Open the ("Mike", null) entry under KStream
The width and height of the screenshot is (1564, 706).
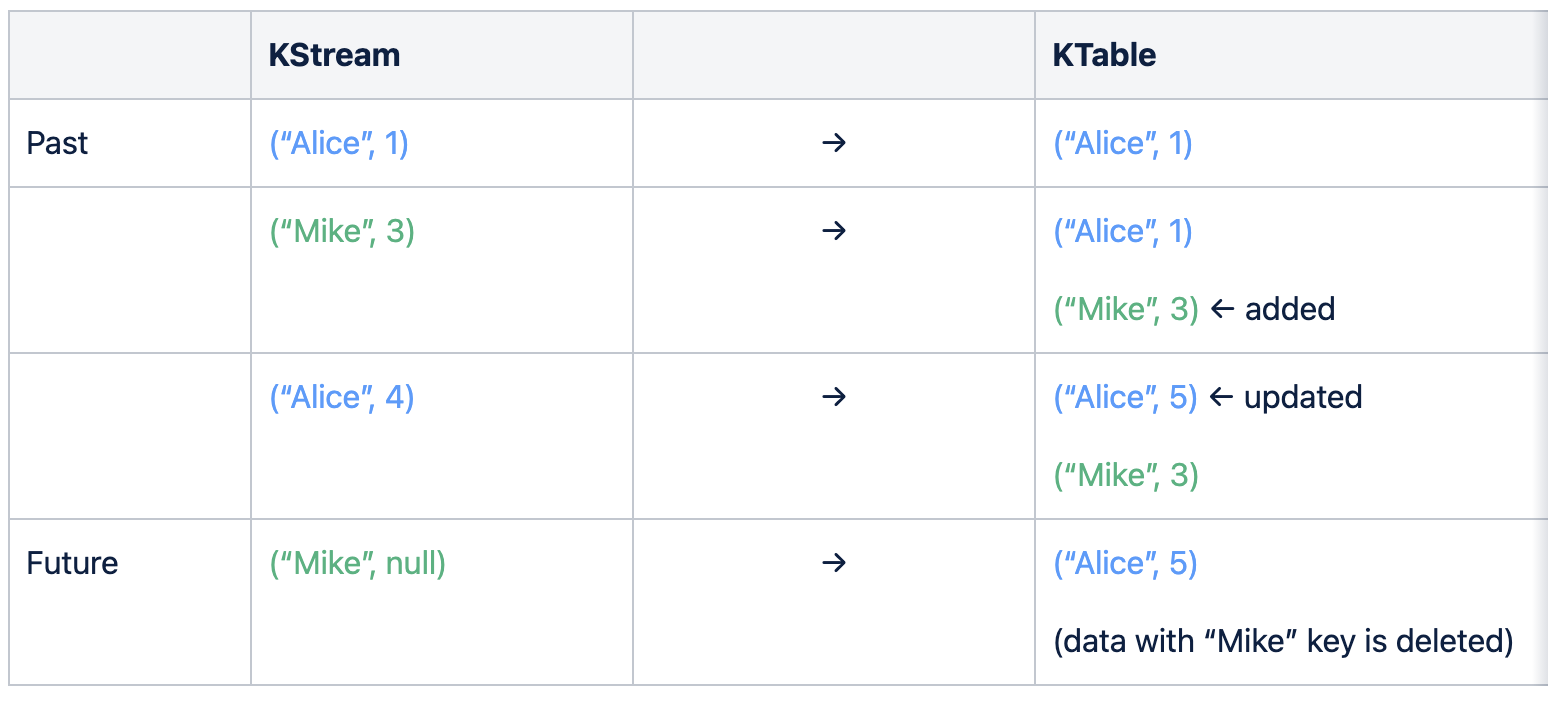pyautogui.click(x=358, y=563)
